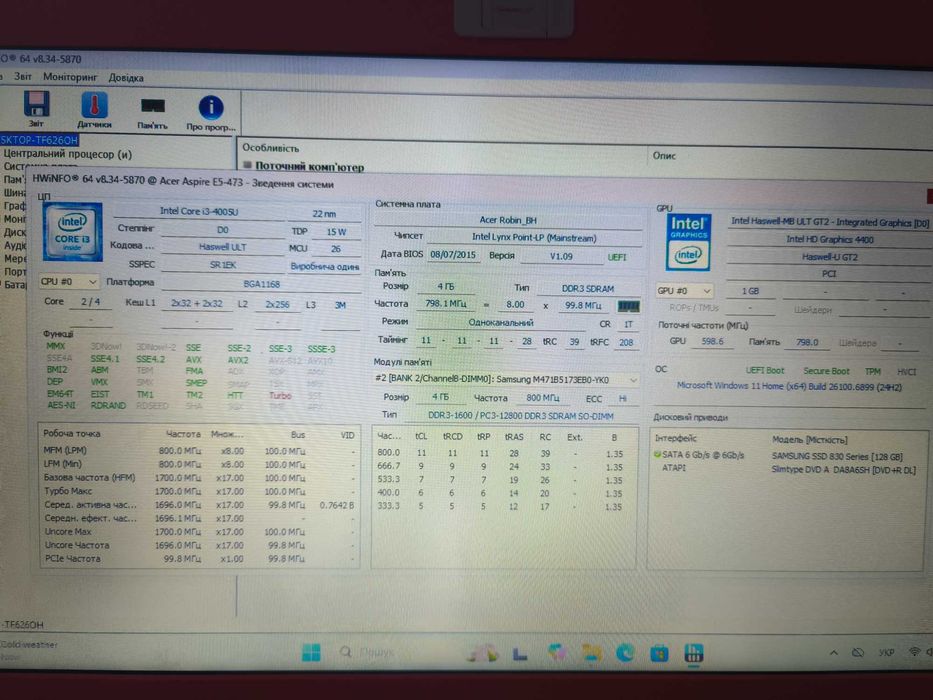
Task: Click Одноканальний memory mode value
Action: pos(500,322)
